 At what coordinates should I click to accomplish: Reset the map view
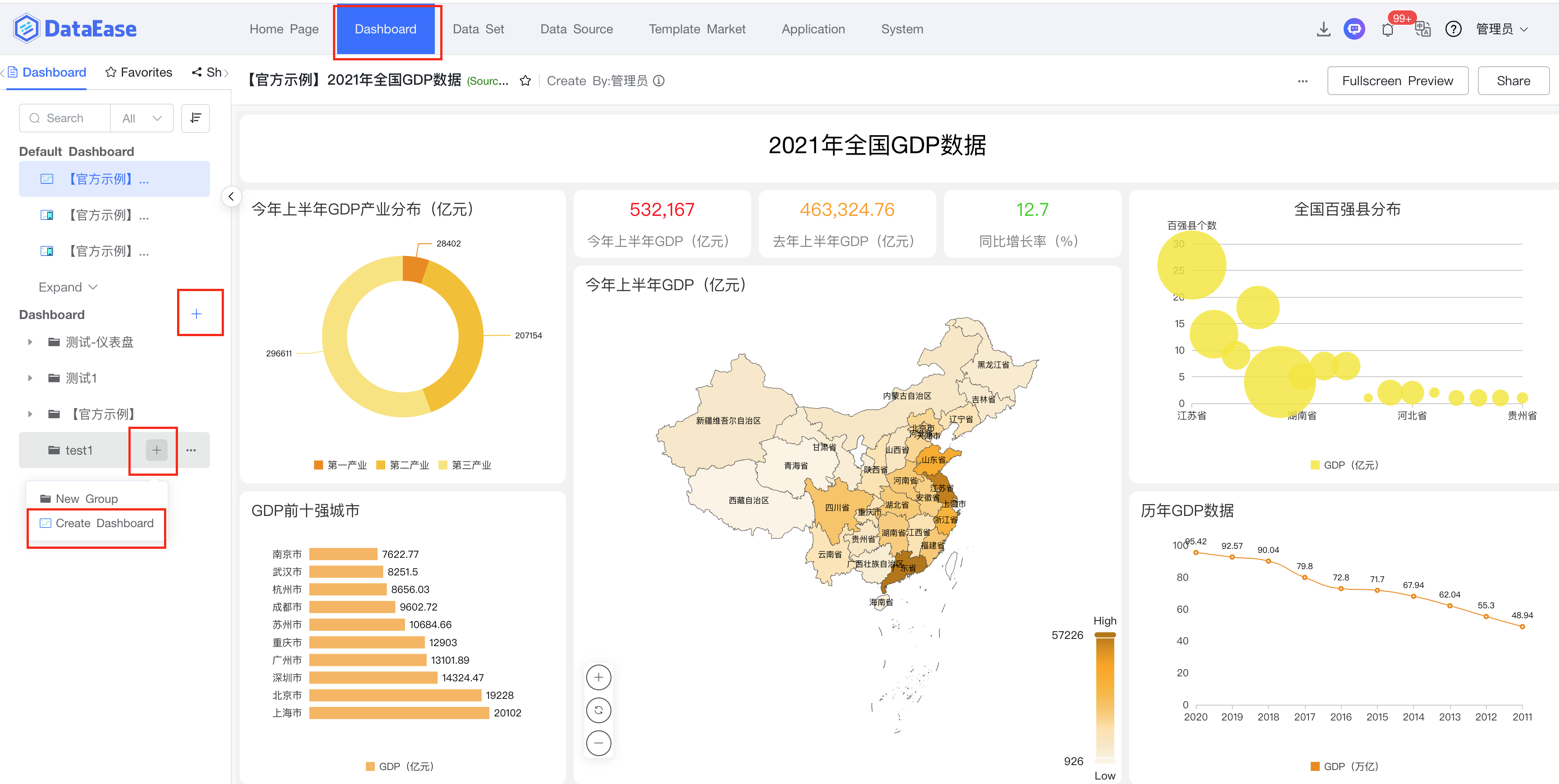pos(598,710)
